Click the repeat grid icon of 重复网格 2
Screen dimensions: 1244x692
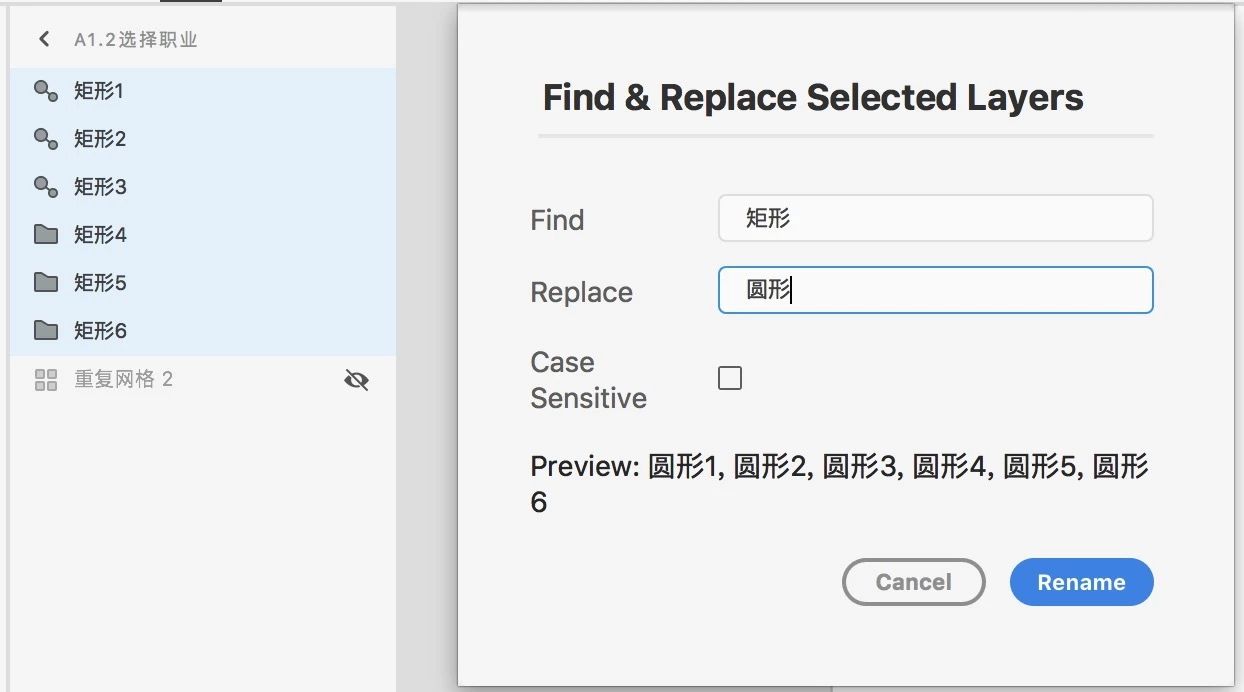(x=46, y=379)
